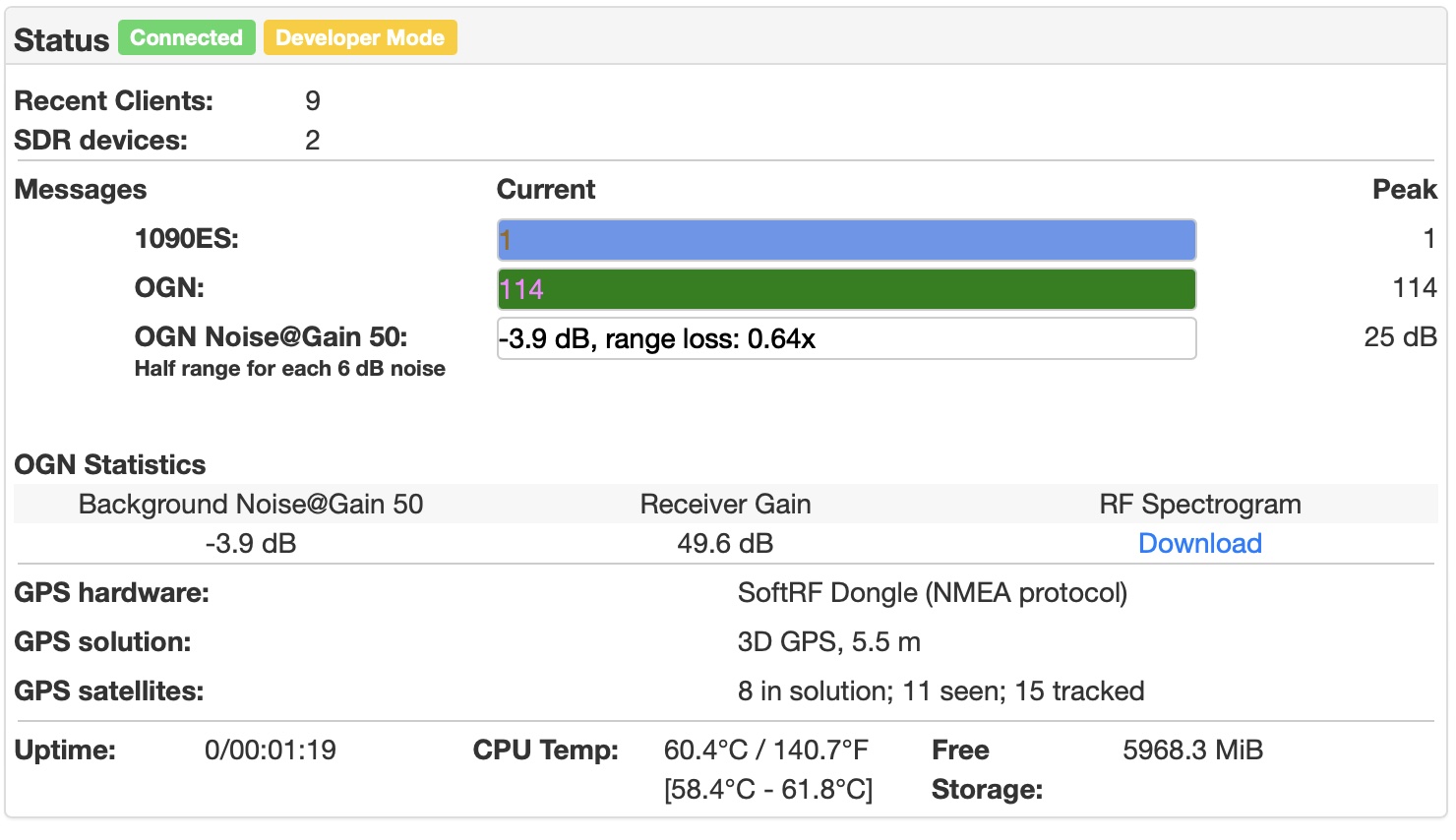Select the OGN Noise range loss bar
Image resolution: width=1456 pixels, height=840 pixels.
click(846, 338)
